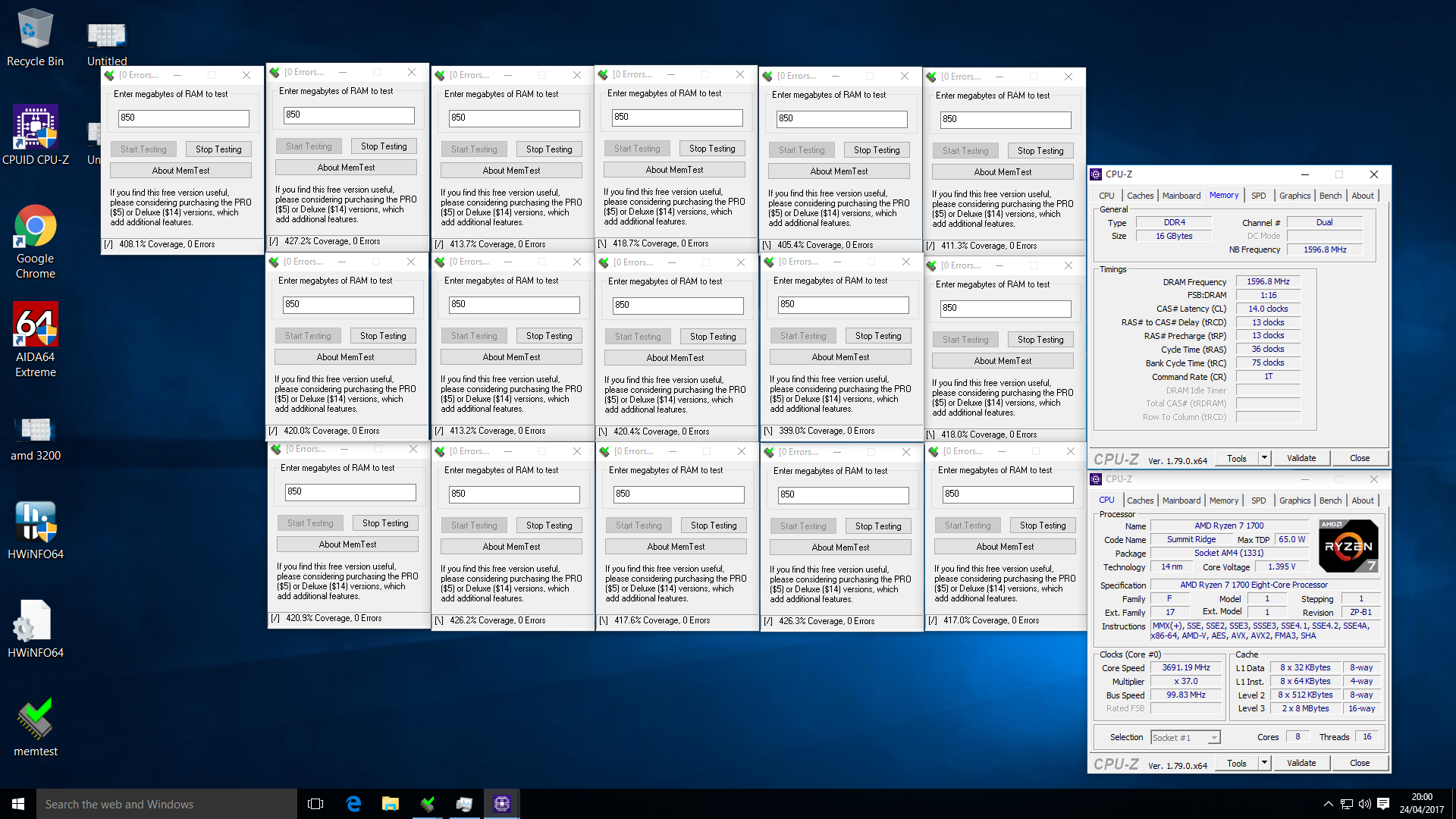This screenshot has width=1456, height=819.
Task: Stop Testing in window showing 418.0% Coverage
Action: (x=1040, y=340)
